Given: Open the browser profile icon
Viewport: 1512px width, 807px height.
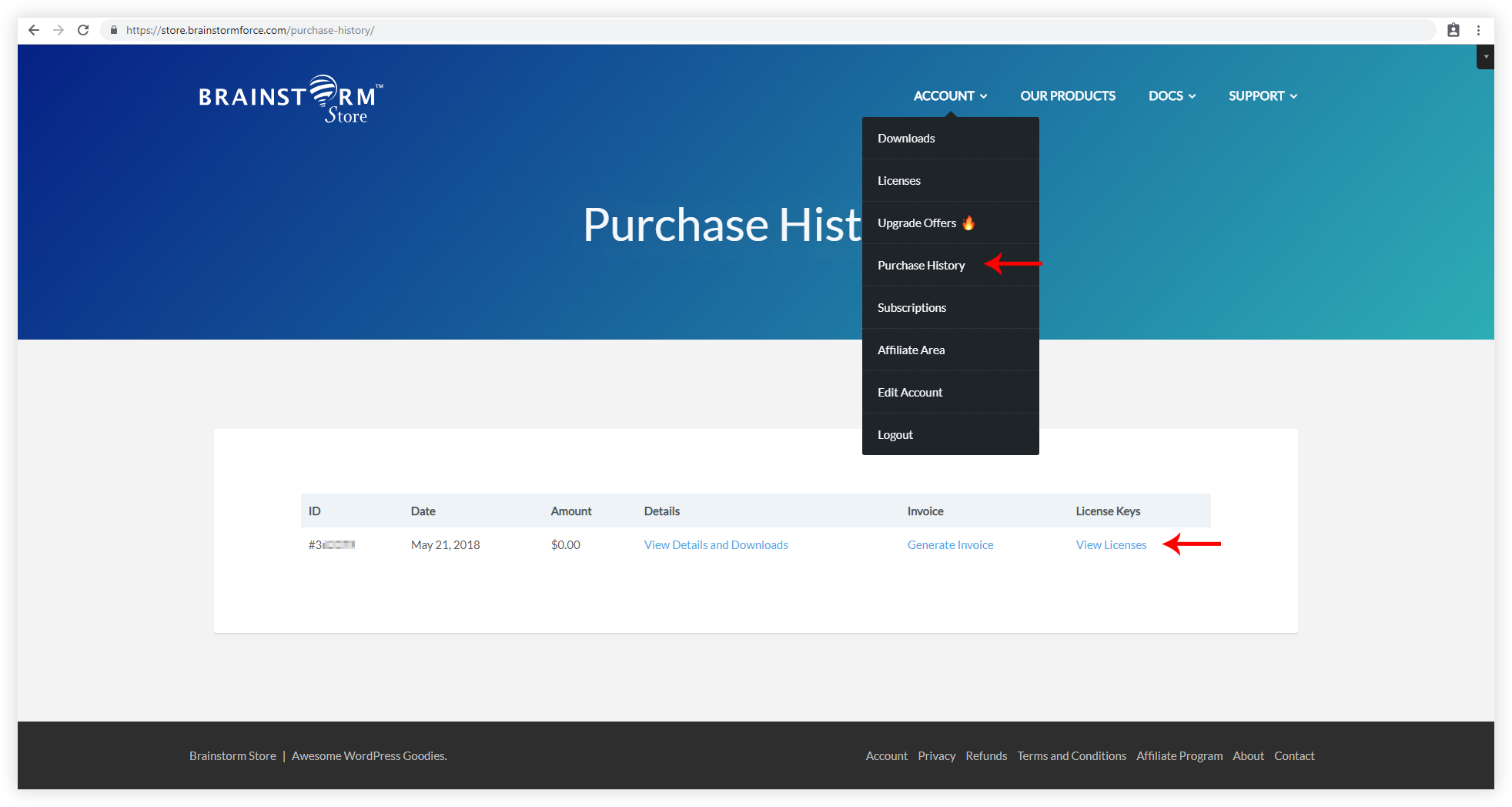Looking at the screenshot, I should pos(1453,30).
